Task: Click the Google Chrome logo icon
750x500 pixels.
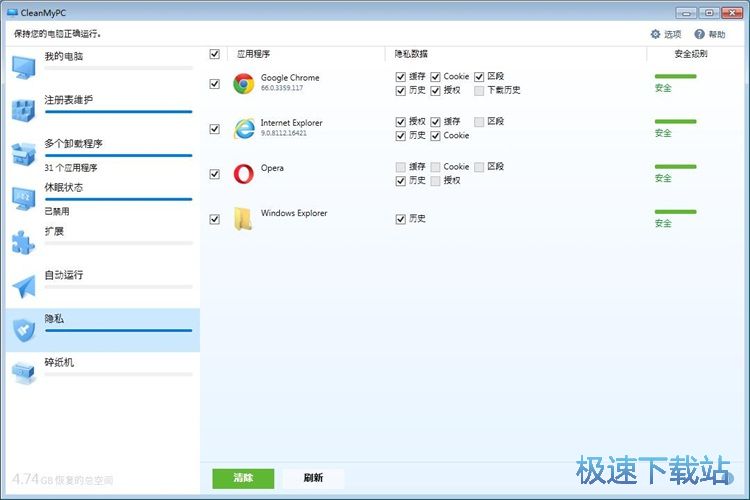Action: click(243, 84)
